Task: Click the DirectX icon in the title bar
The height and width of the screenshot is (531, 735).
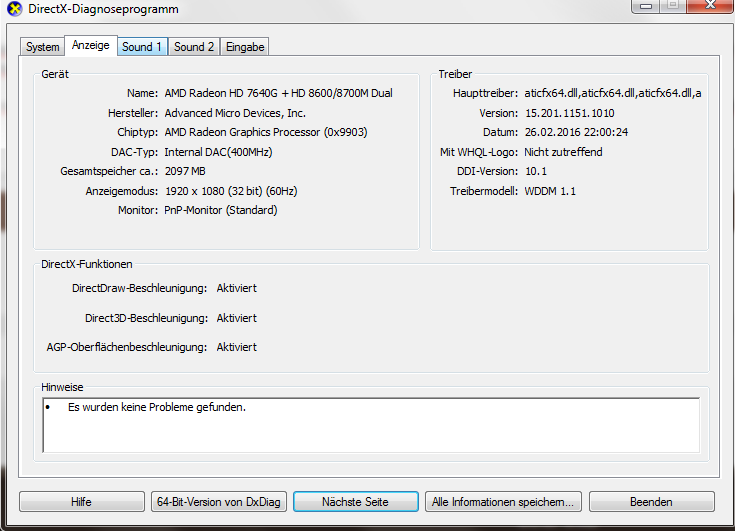Action: (13, 9)
